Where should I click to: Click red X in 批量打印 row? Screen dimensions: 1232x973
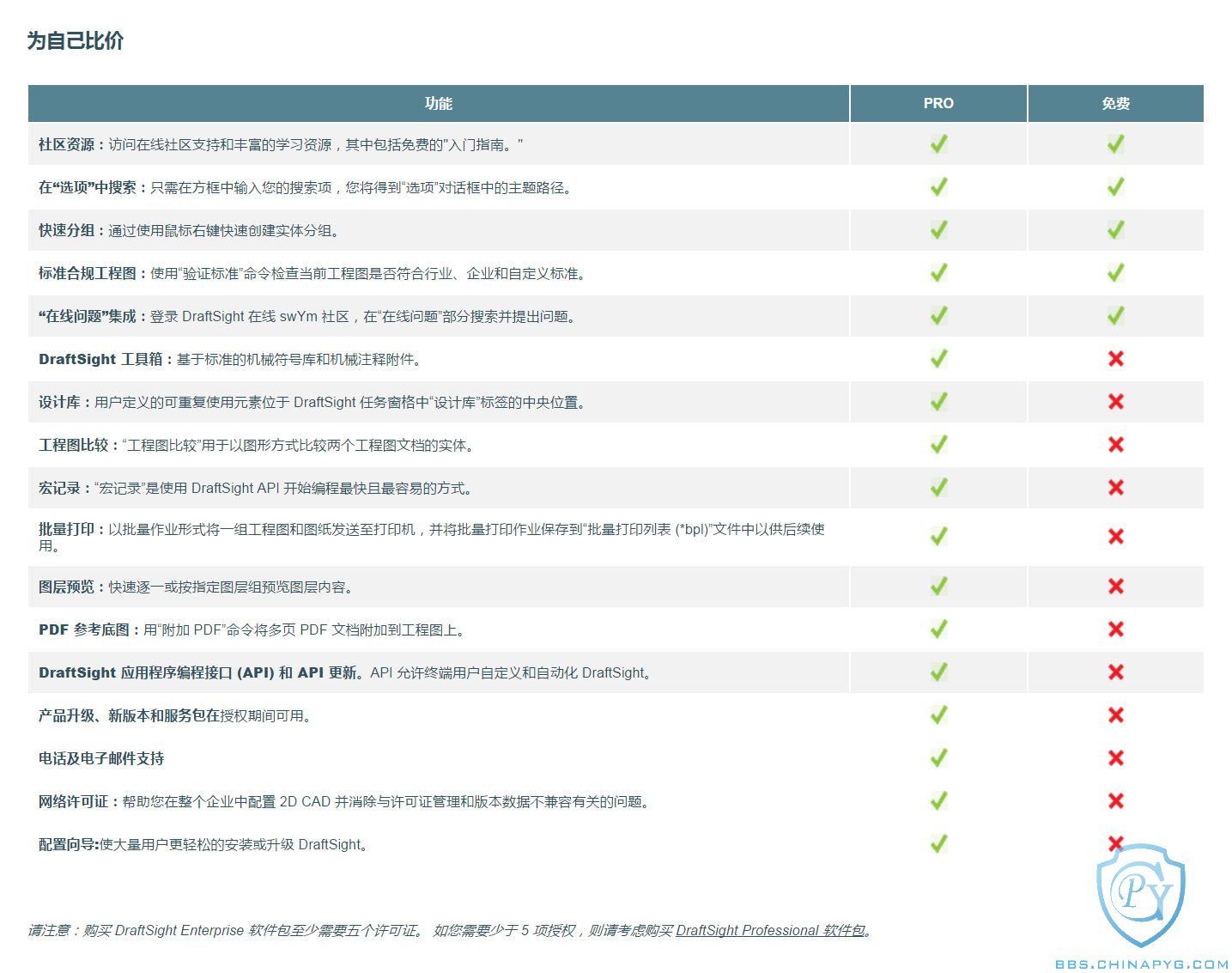[1115, 536]
